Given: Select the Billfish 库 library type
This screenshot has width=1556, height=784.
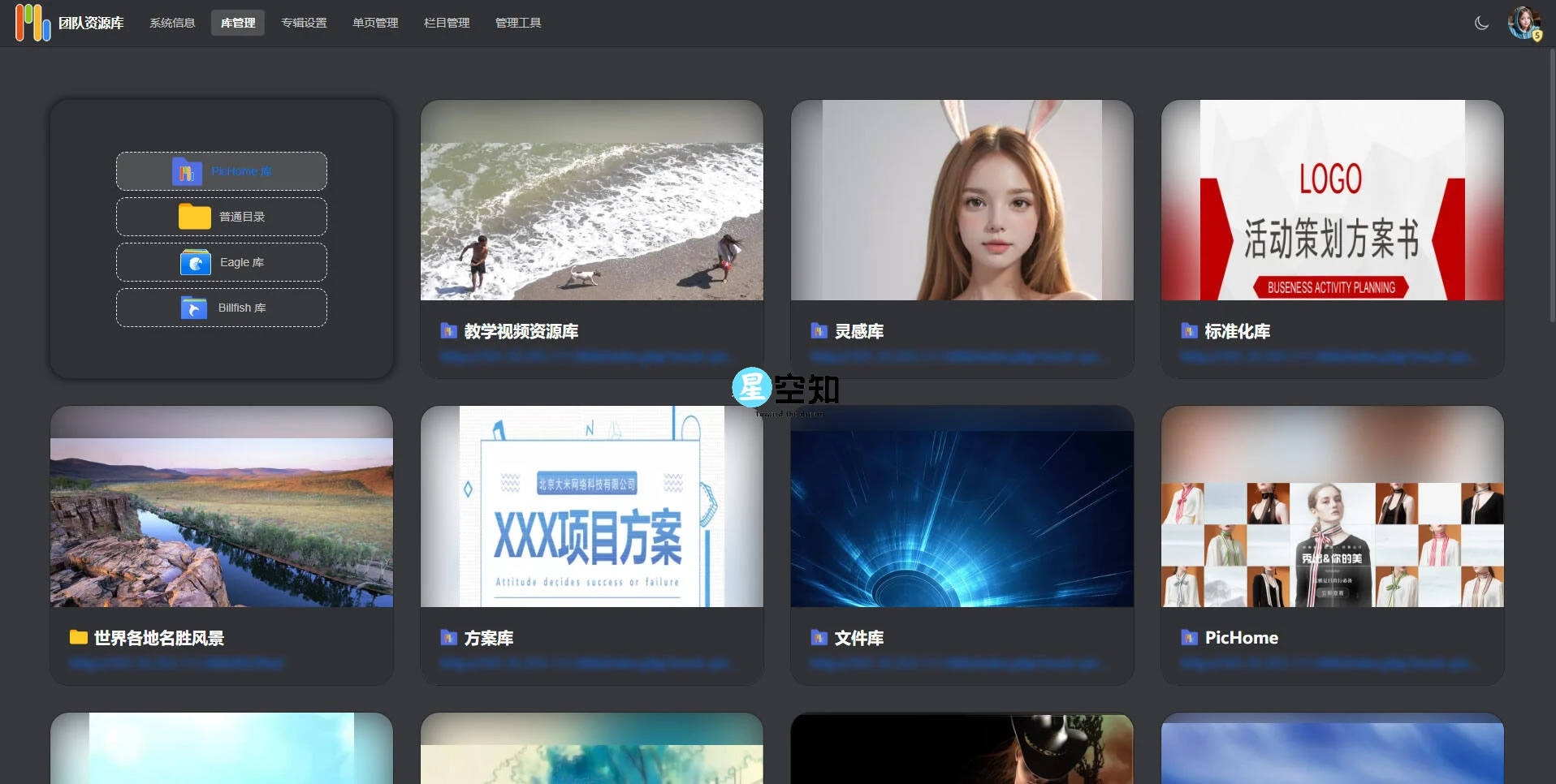Looking at the screenshot, I should (220, 308).
